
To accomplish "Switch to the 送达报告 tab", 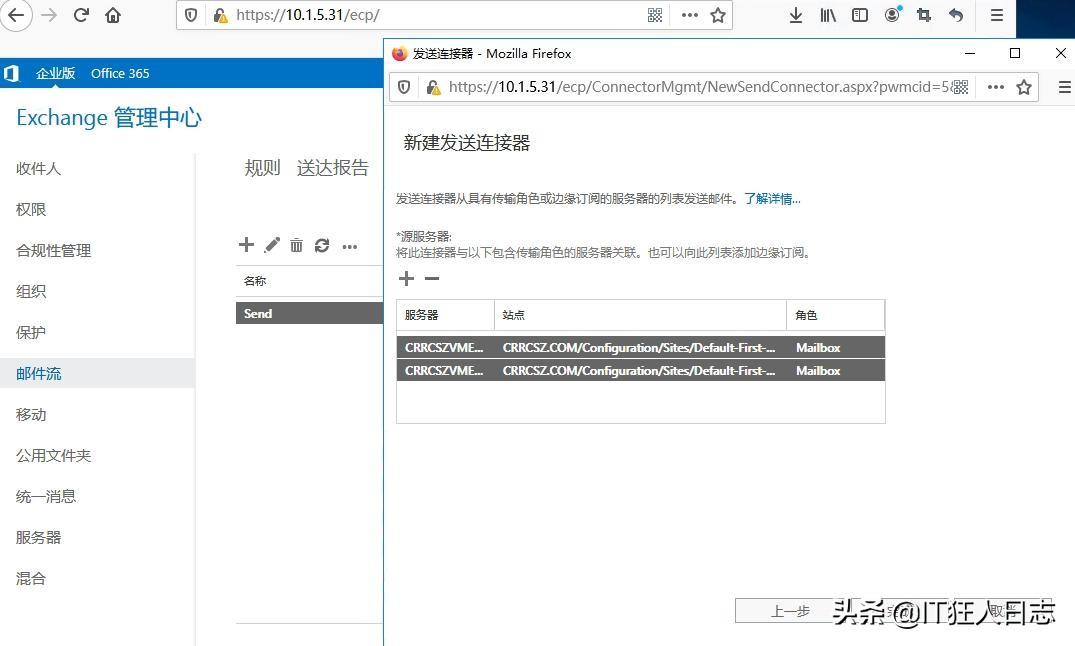I will (x=332, y=168).
